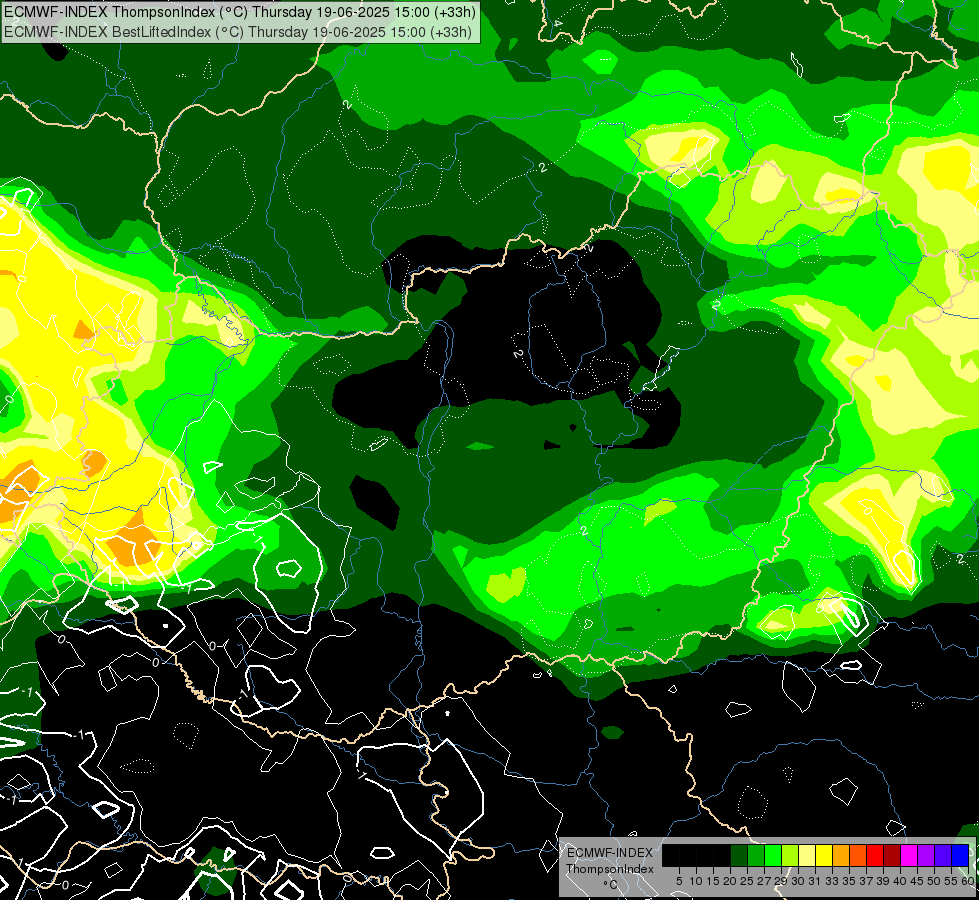Click the violet 50–55 legend swatch

pyautogui.click(x=942, y=855)
